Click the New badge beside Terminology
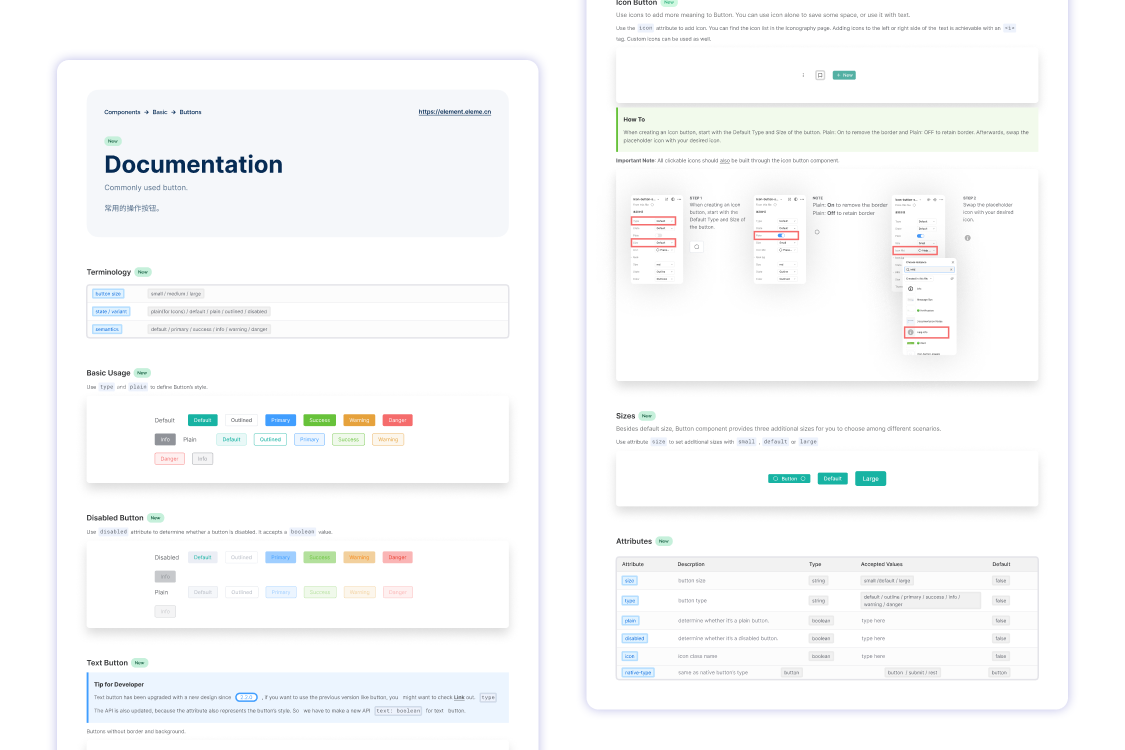The height and width of the screenshot is (750, 1125). [x=143, y=272]
